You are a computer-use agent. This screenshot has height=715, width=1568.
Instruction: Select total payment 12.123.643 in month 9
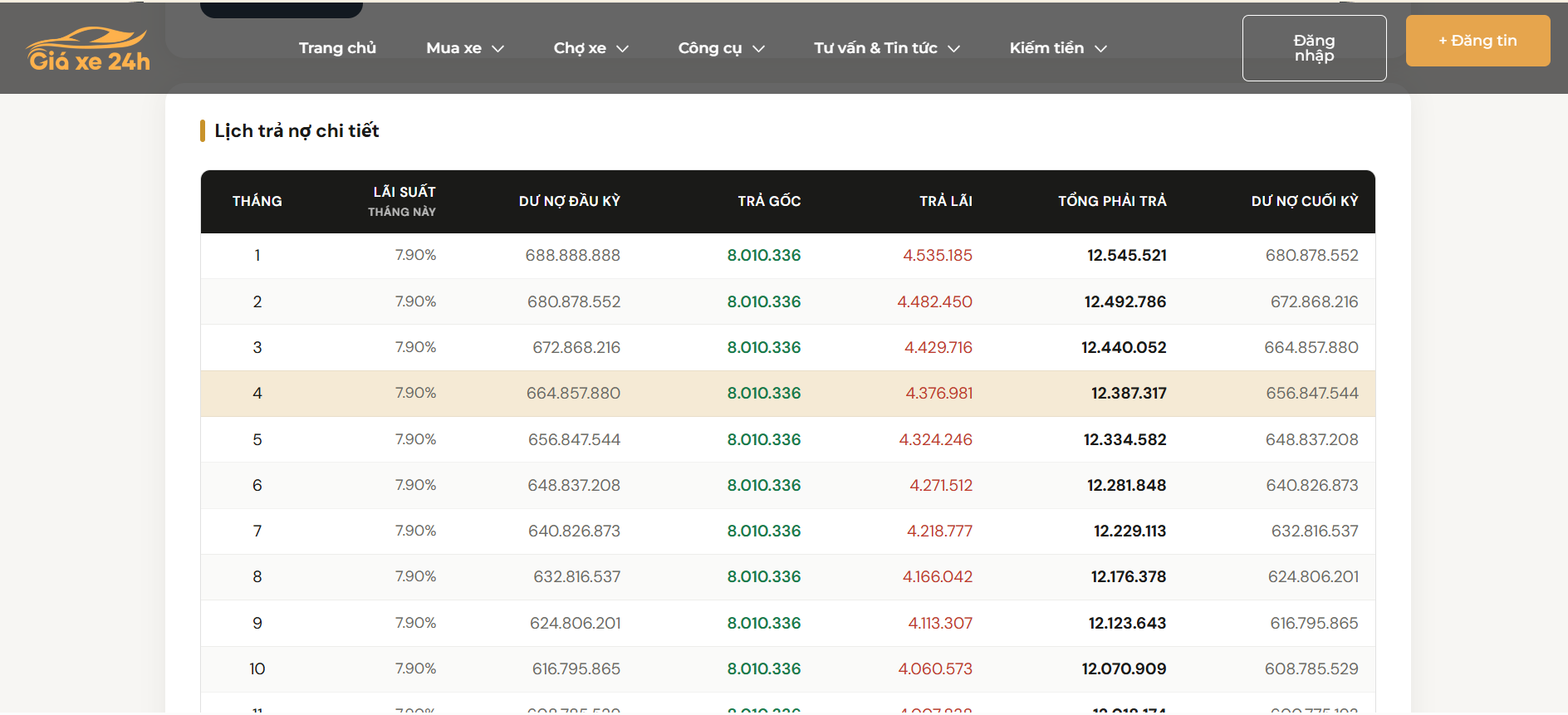tap(1128, 624)
